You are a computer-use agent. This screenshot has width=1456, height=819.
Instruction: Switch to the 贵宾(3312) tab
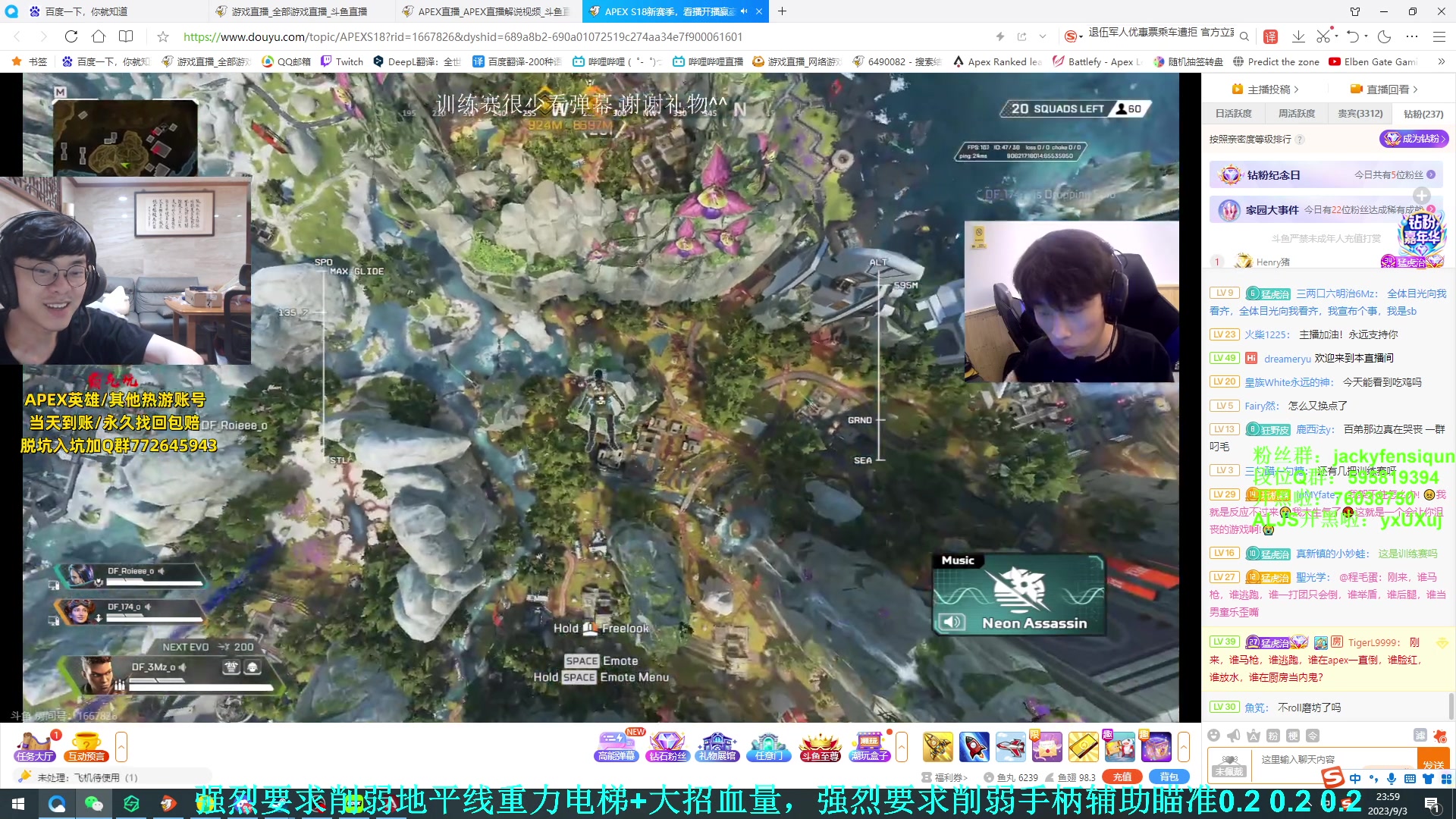tap(1360, 114)
